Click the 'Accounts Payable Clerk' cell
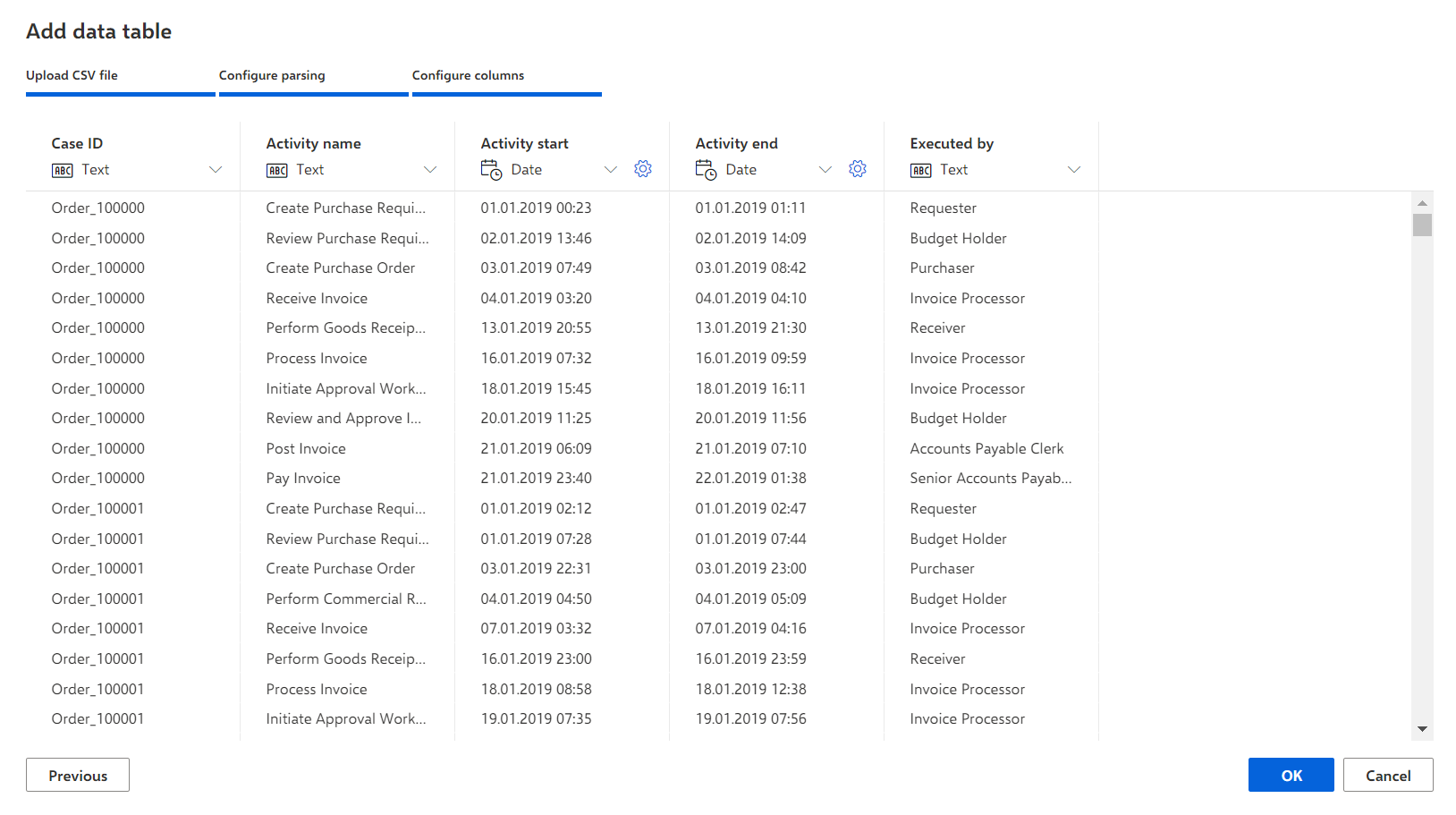This screenshot has height=815, width=1456. pyautogui.click(x=986, y=448)
